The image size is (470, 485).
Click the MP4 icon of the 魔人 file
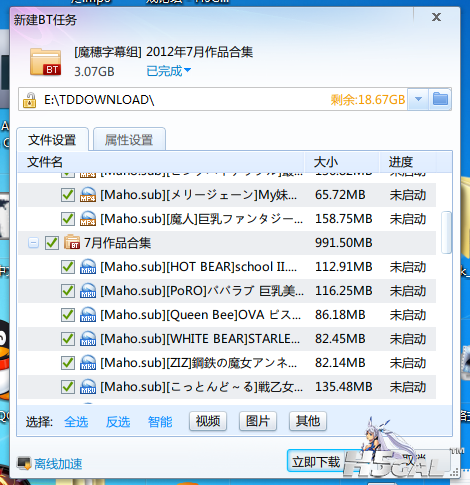point(88,219)
